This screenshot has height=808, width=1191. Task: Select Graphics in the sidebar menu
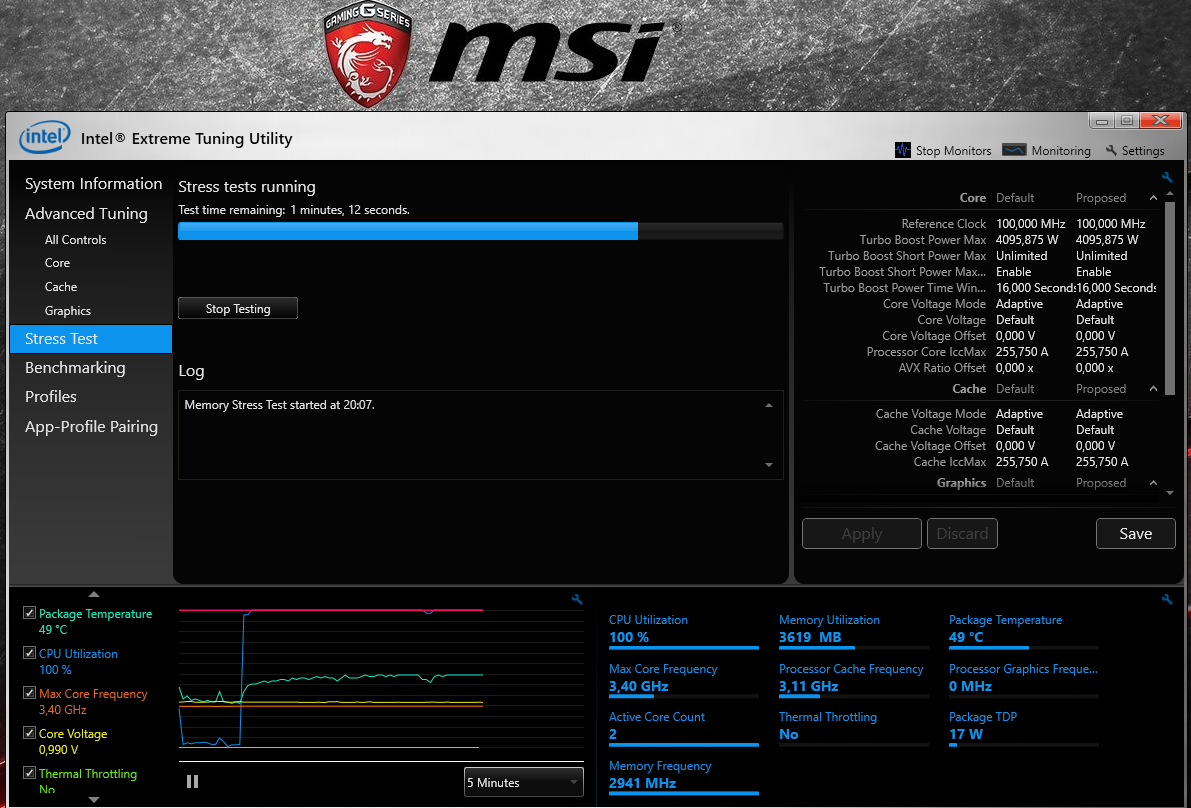tap(68, 311)
